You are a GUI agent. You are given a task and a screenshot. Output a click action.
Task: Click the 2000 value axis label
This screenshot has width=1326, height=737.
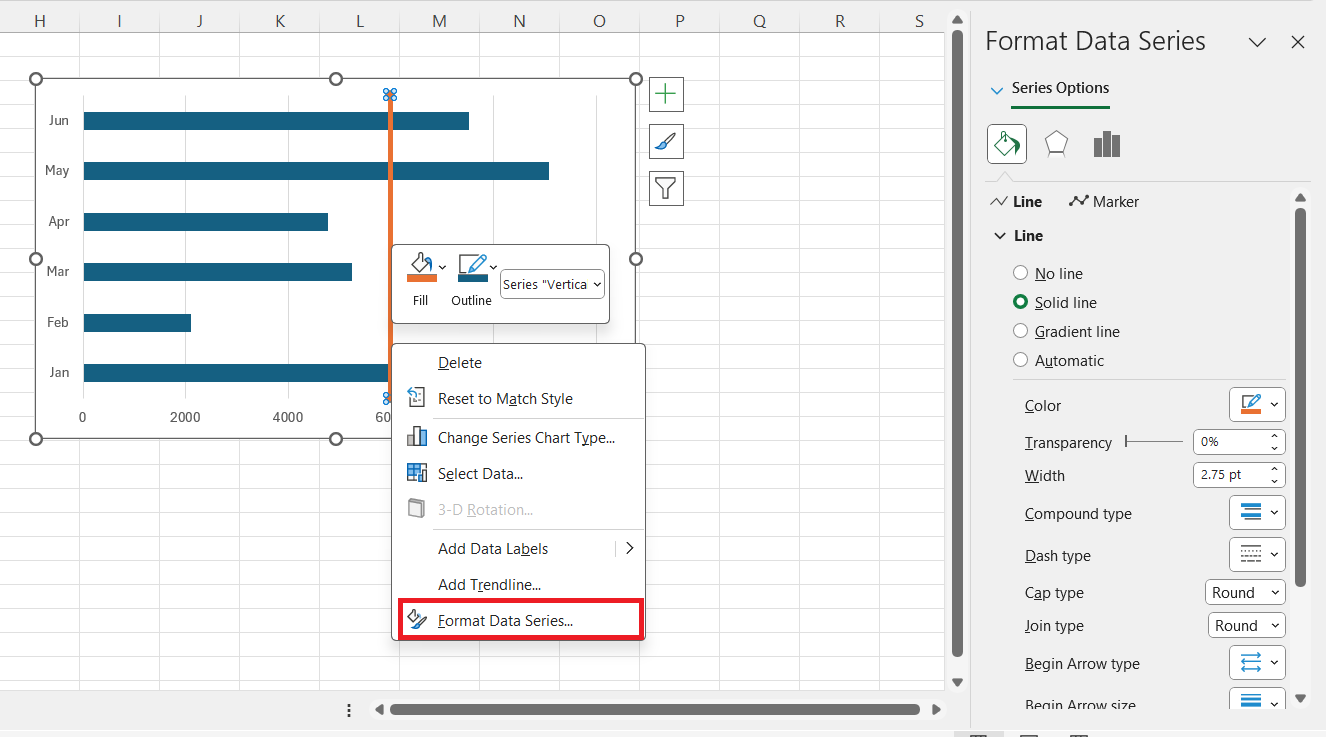pos(185,417)
